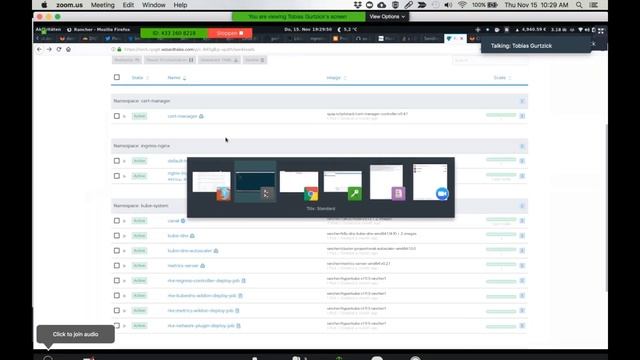Expand the metrics-server workload row
Viewport: 640px width, 360px height.
click(x=124, y=266)
